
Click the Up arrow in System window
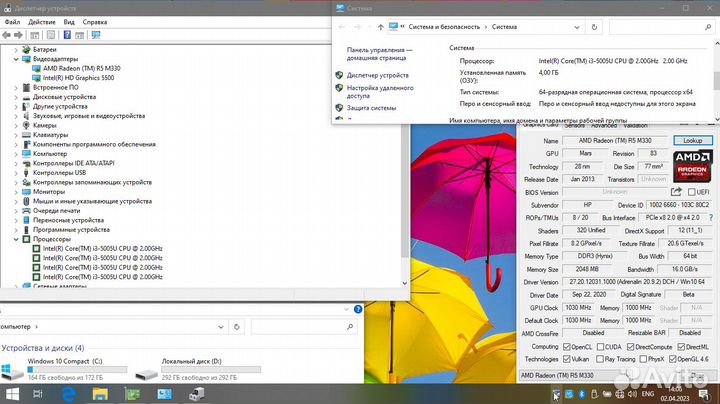[381, 27]
